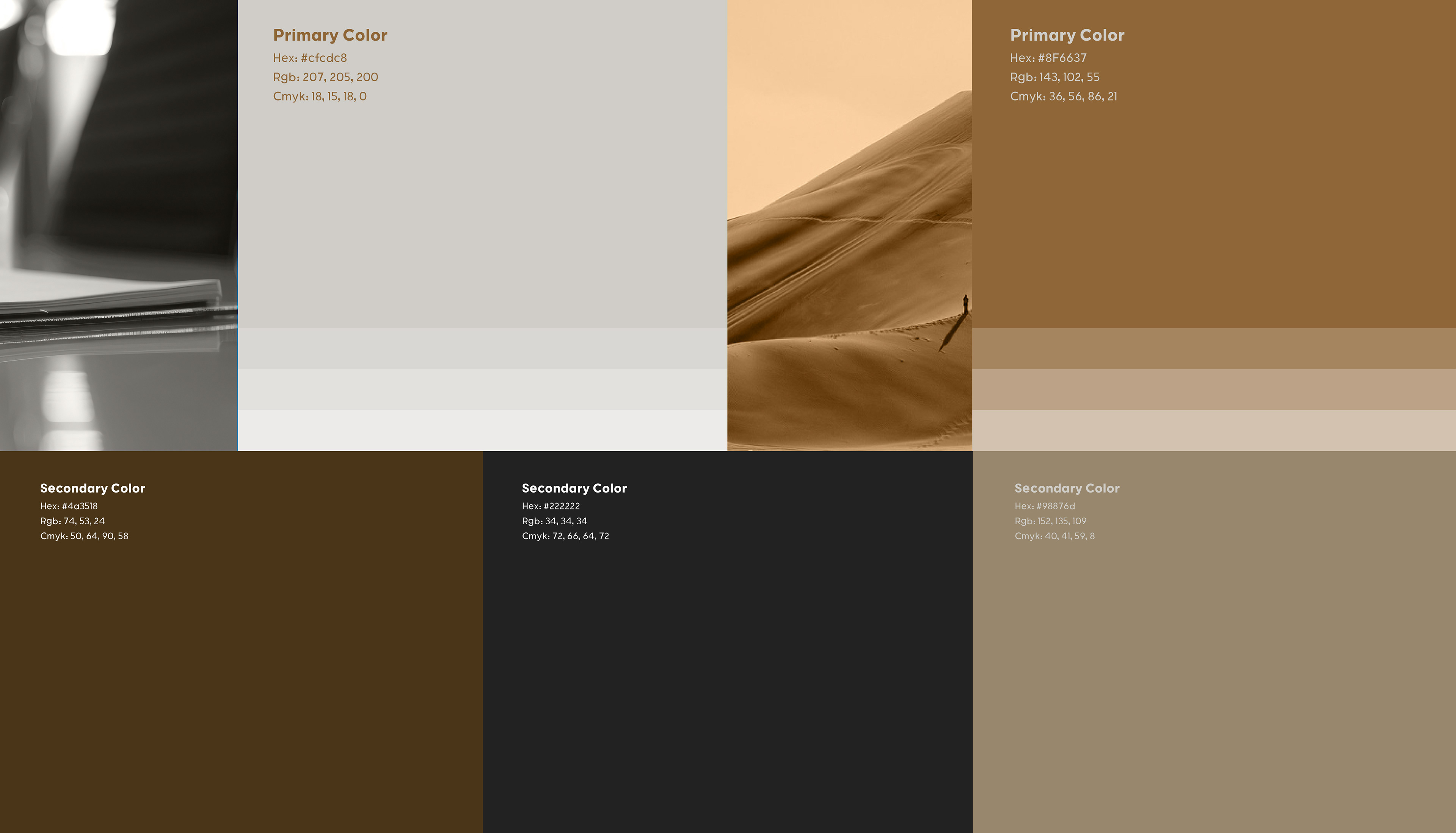Click the middle tan tint strip

[1213, 389]
